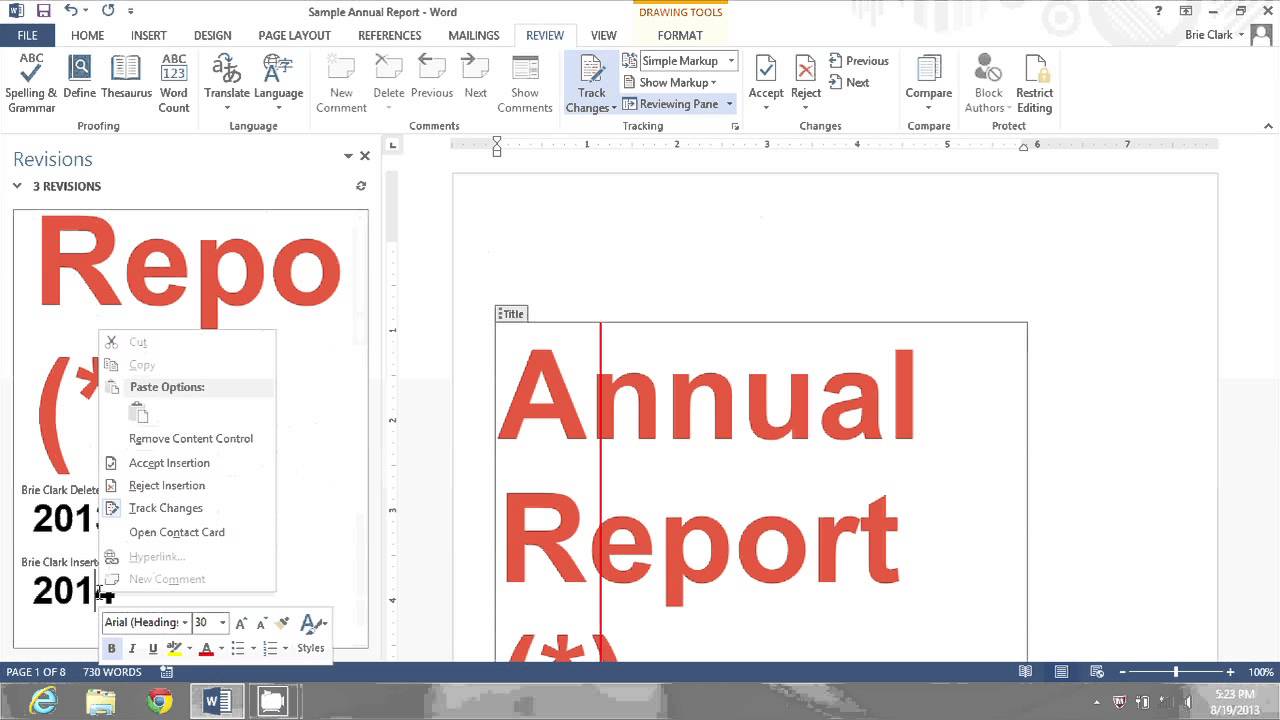The width and height of the screenshot is (1280, 720).
Task: Apply bullets from mini toolbar
Action: click(237, 648)
